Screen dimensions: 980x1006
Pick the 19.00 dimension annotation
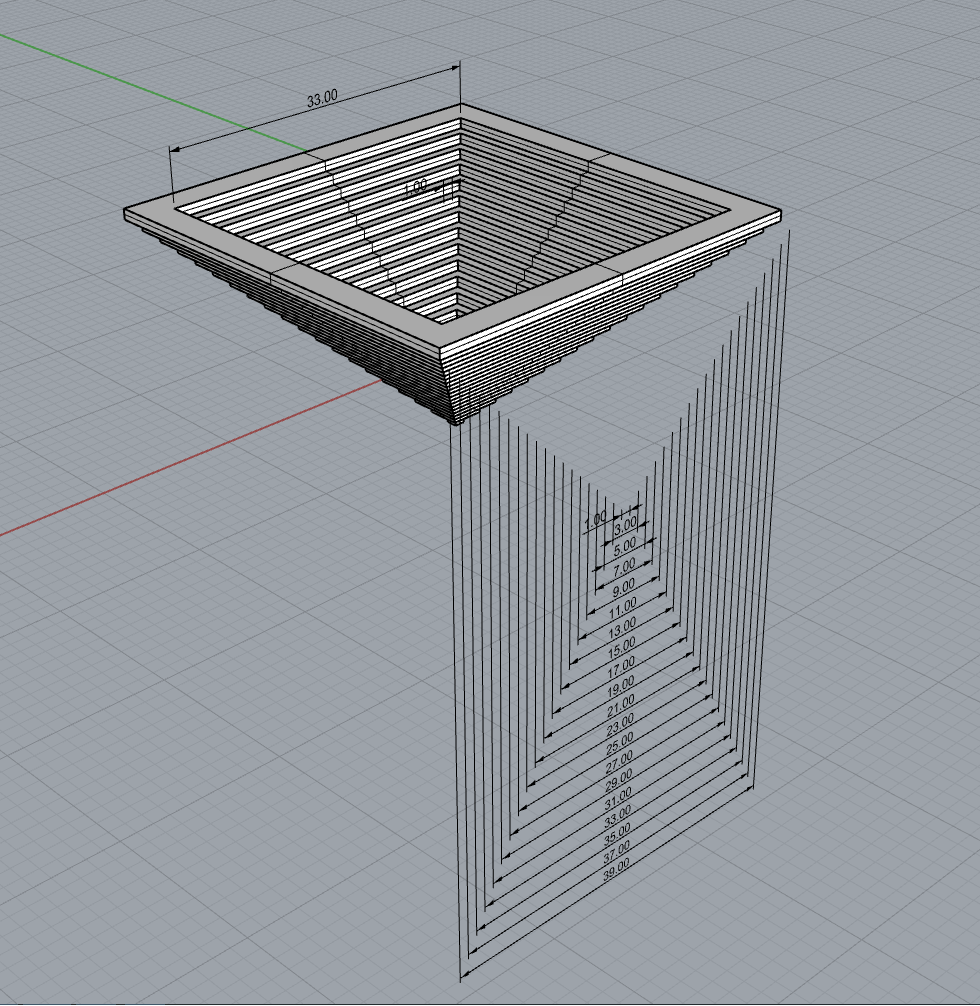(x=621, y=686)
